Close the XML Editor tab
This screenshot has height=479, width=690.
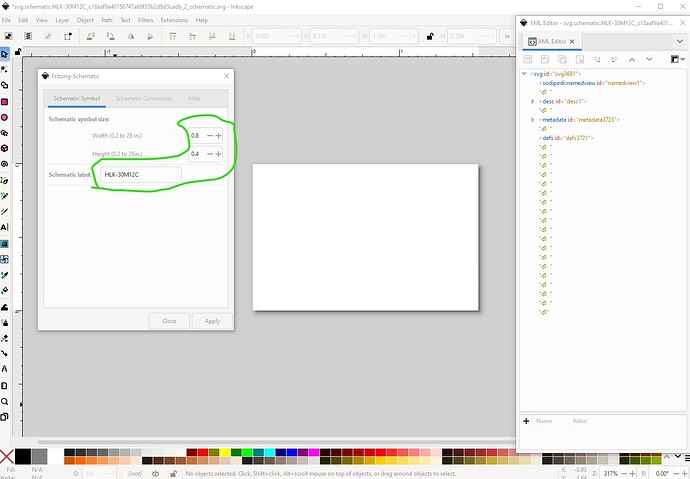click(x=572, y=41)
